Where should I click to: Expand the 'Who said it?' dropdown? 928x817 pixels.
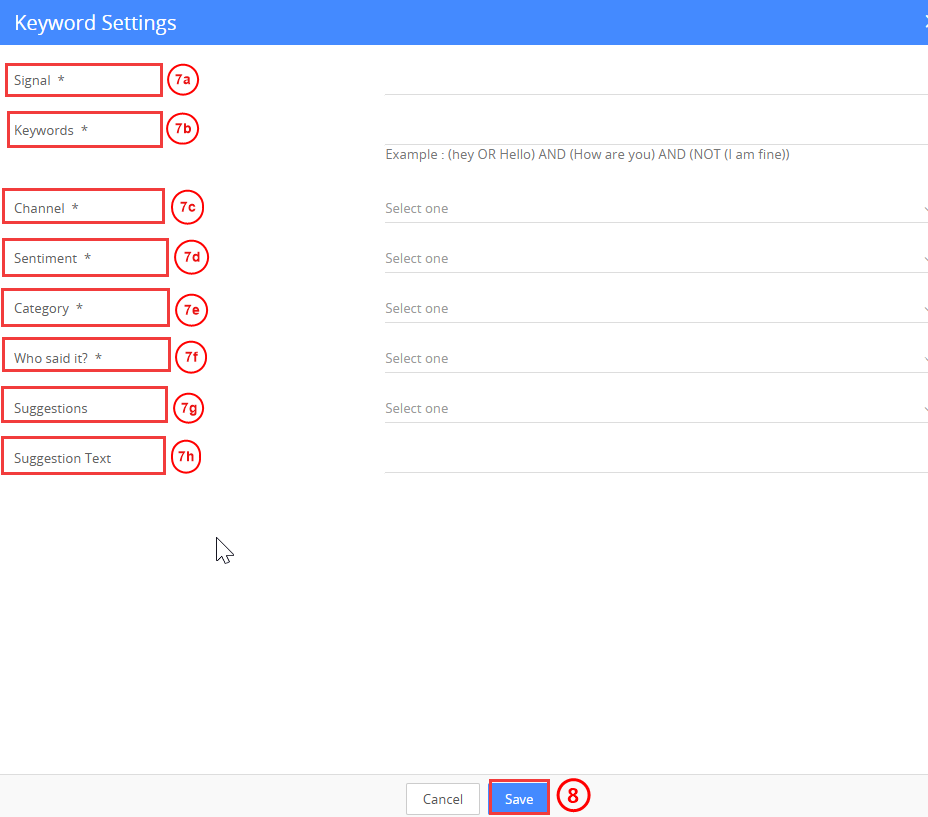pos(655,358)
